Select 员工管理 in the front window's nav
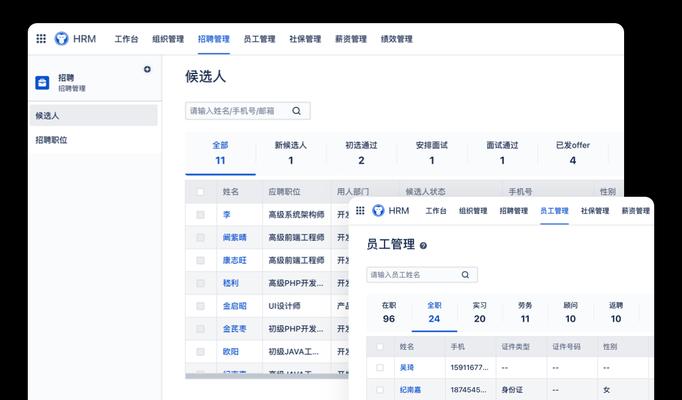This screenshot has height=400, width=682. pos(554,211)
